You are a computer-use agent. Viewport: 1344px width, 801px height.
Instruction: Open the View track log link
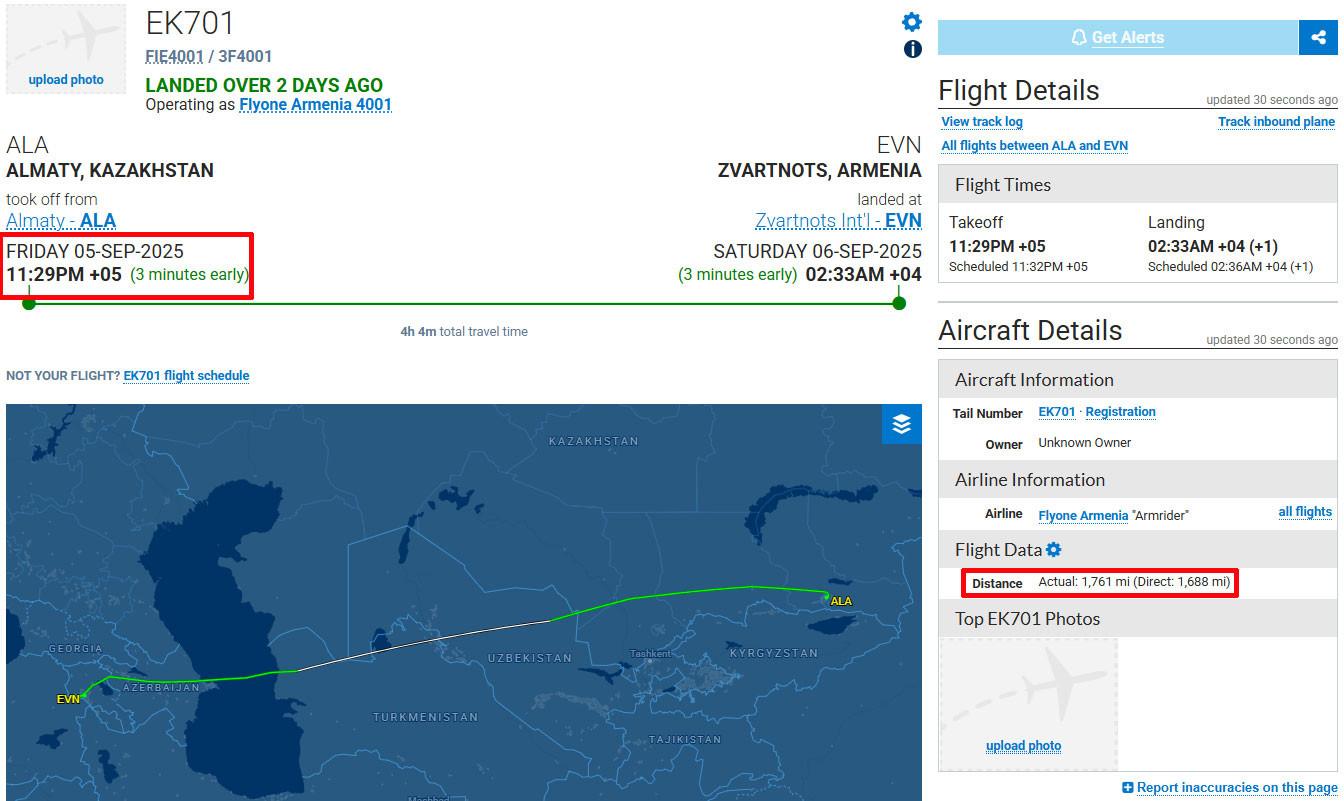click(x=982, y=122)
